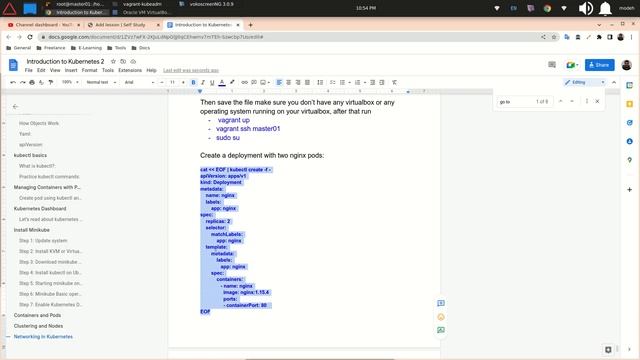Image resolution: width=640 pixels, height=360 pixels.
Task: Check the document cloud save status
Action: click(133, 61)
